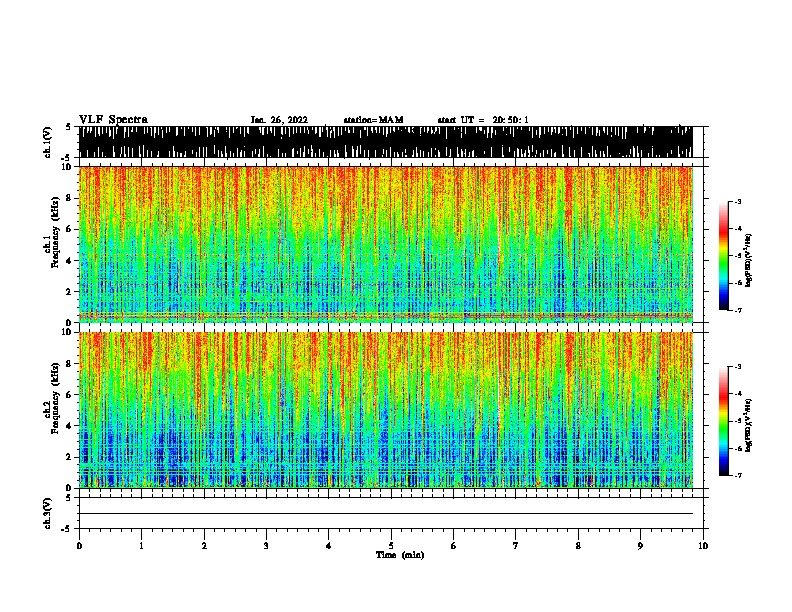Click the "ch.1(V)" axis label
This screenshot has height=612, width=792.
pos(47,142)
